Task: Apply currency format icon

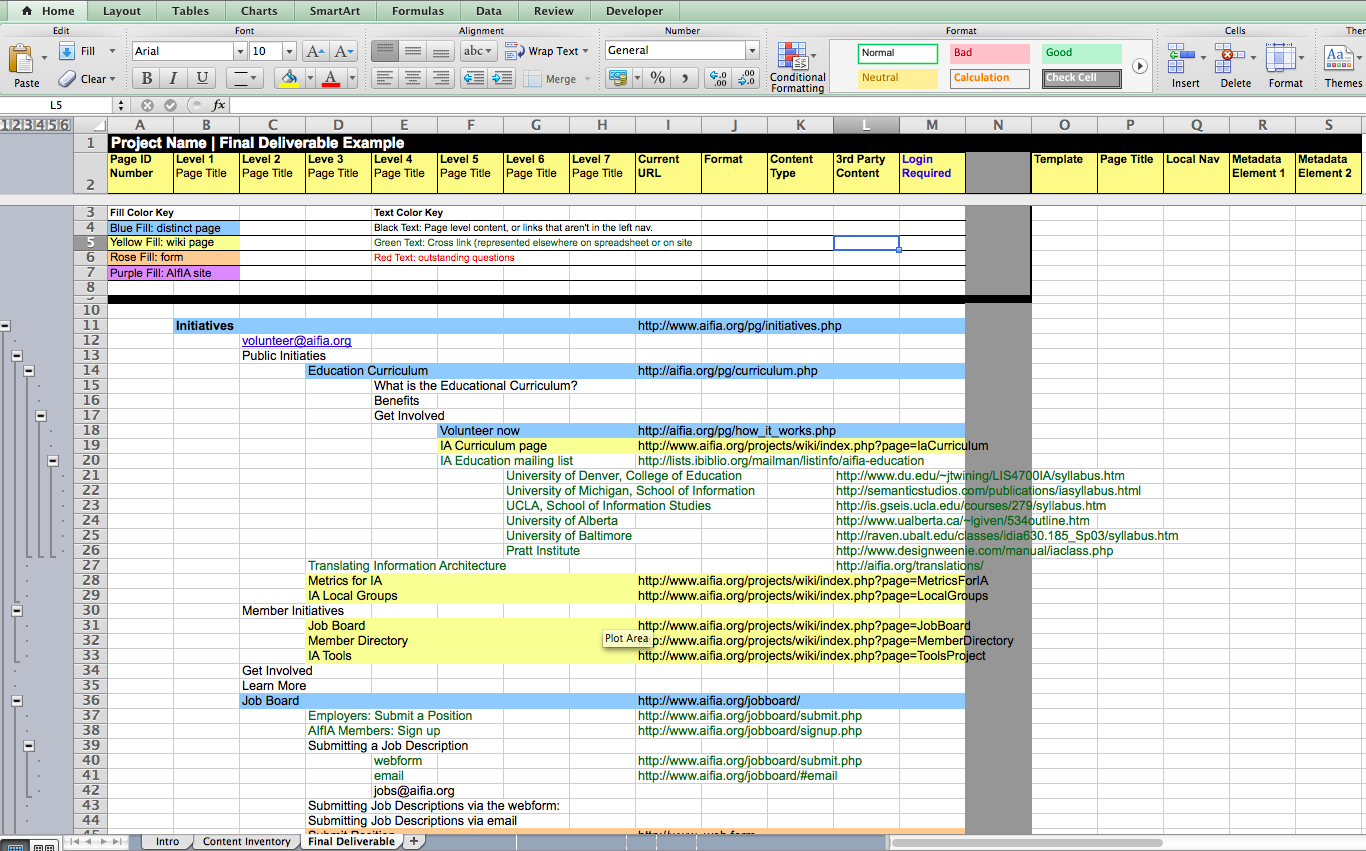Action: (x=617, y=78)
